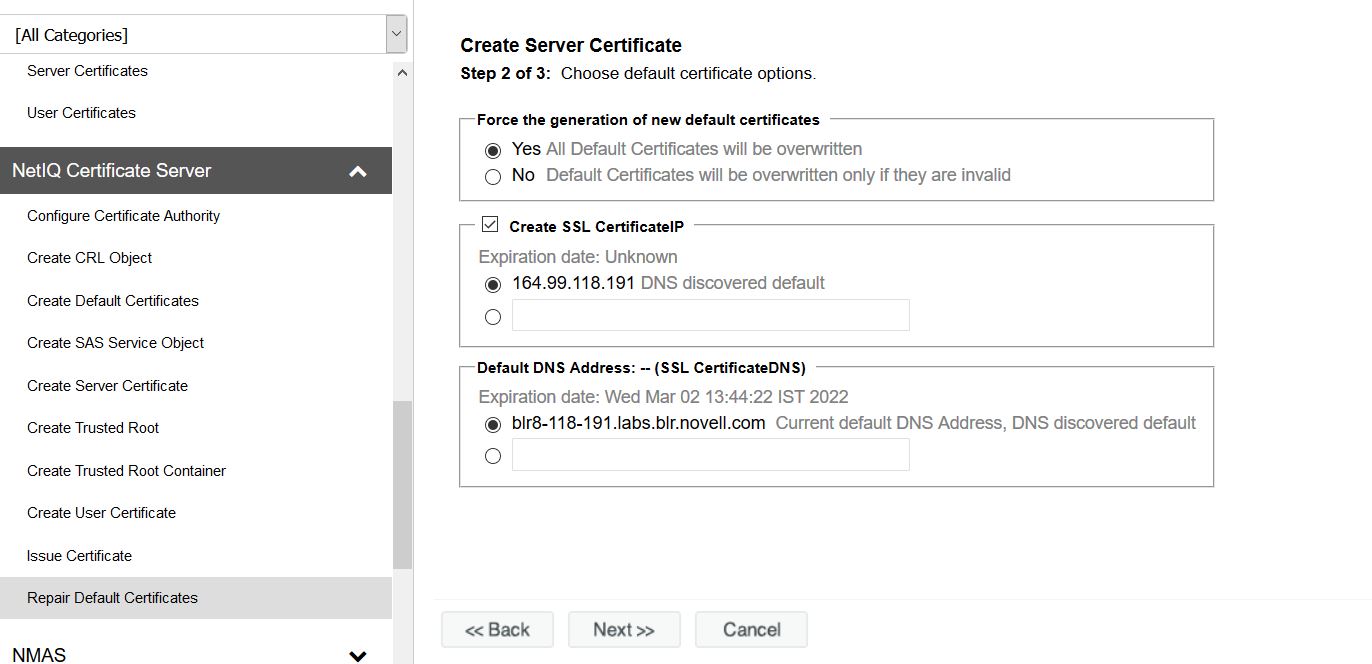Open the Server Certificates link
The height and width of the screenshot is (664, 1372).
click(x=87, y=71)
